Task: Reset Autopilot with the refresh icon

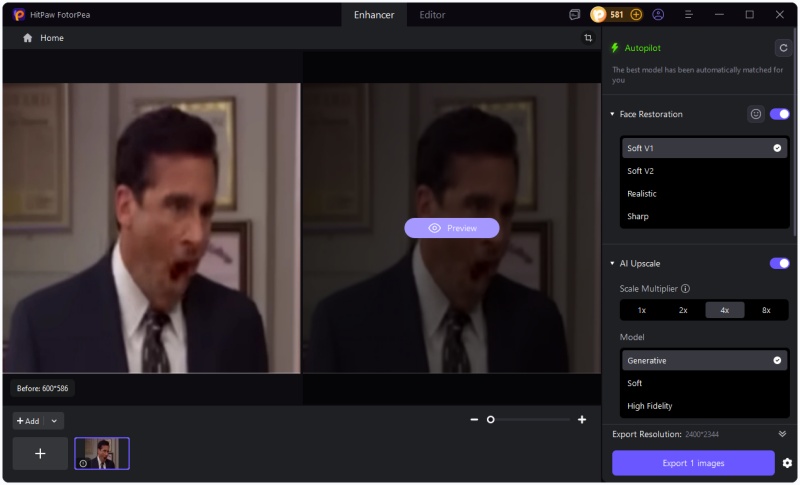Action: pyautogui.click(x=782, y=48)
